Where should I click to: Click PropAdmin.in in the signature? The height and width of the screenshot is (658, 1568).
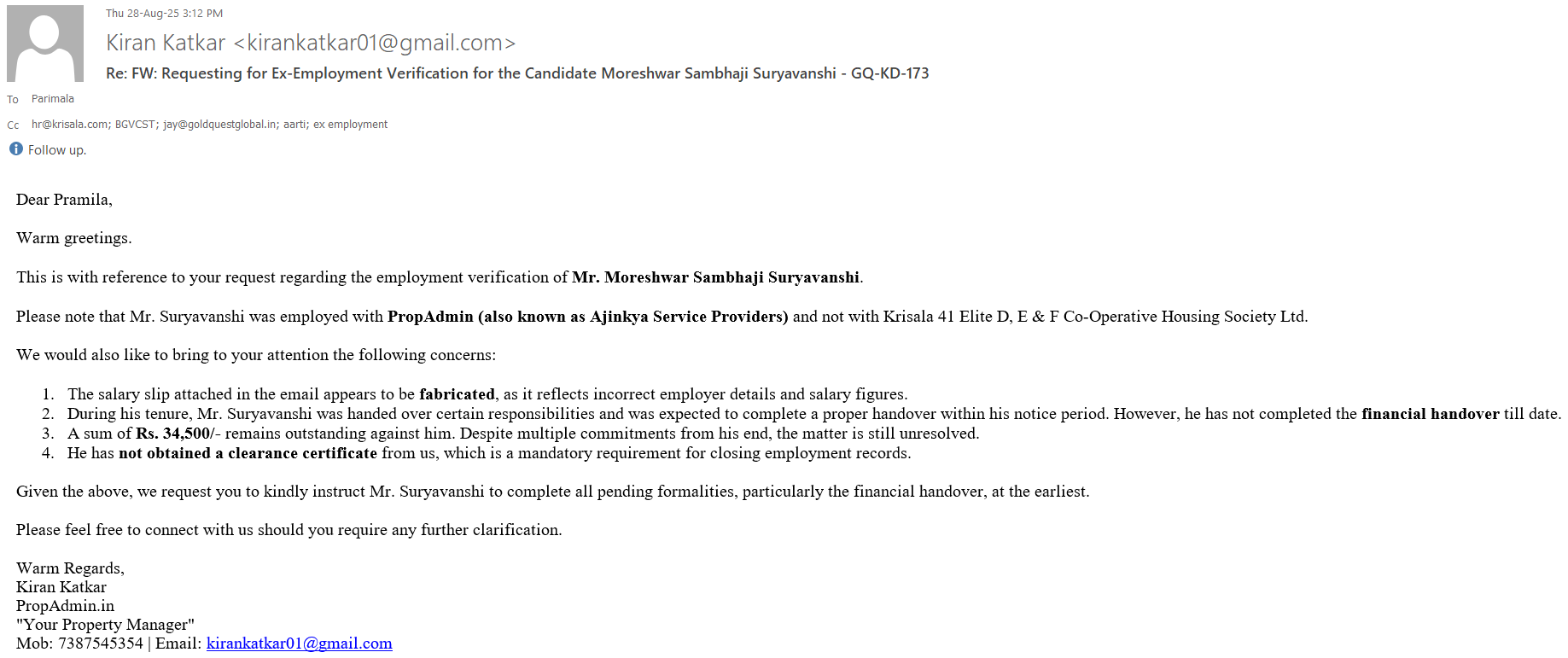[x=65, y=606]
